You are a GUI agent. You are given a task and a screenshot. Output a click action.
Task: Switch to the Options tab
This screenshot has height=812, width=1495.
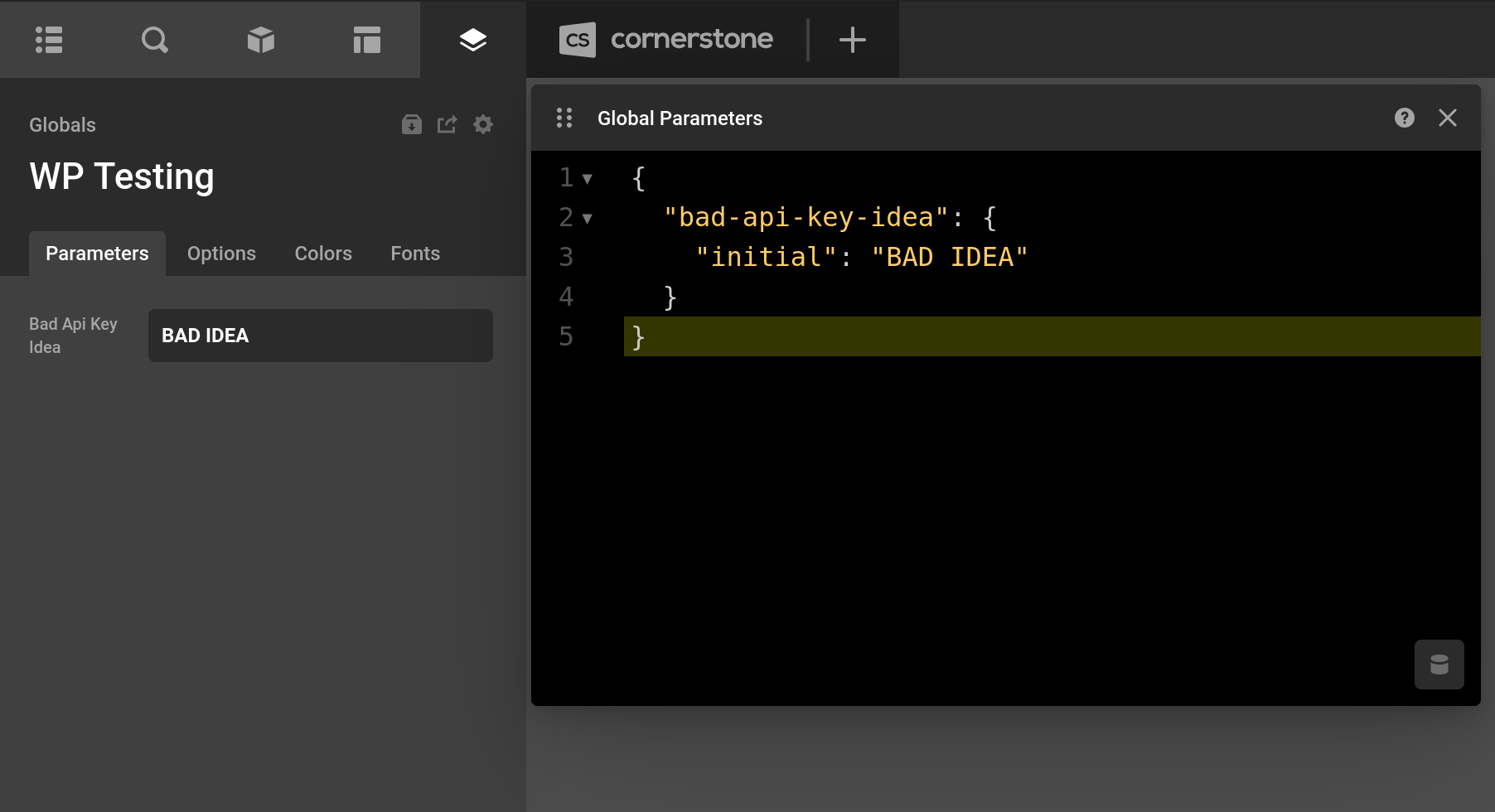[221, 253]
